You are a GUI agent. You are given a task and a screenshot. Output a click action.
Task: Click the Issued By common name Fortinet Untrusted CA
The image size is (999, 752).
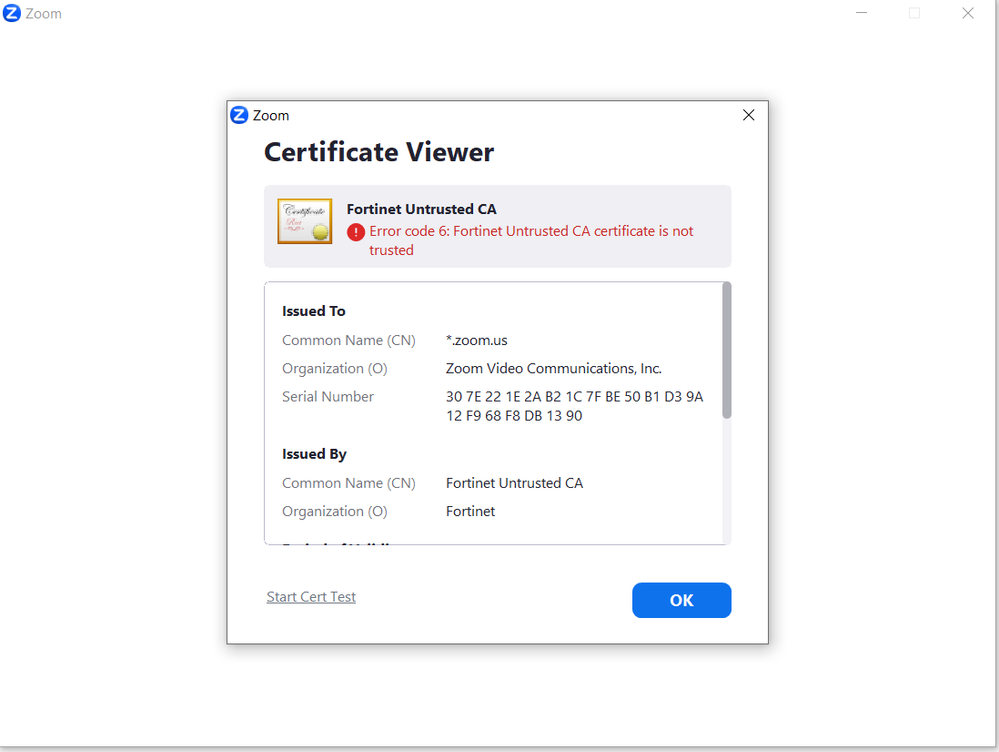click(514, 483)
